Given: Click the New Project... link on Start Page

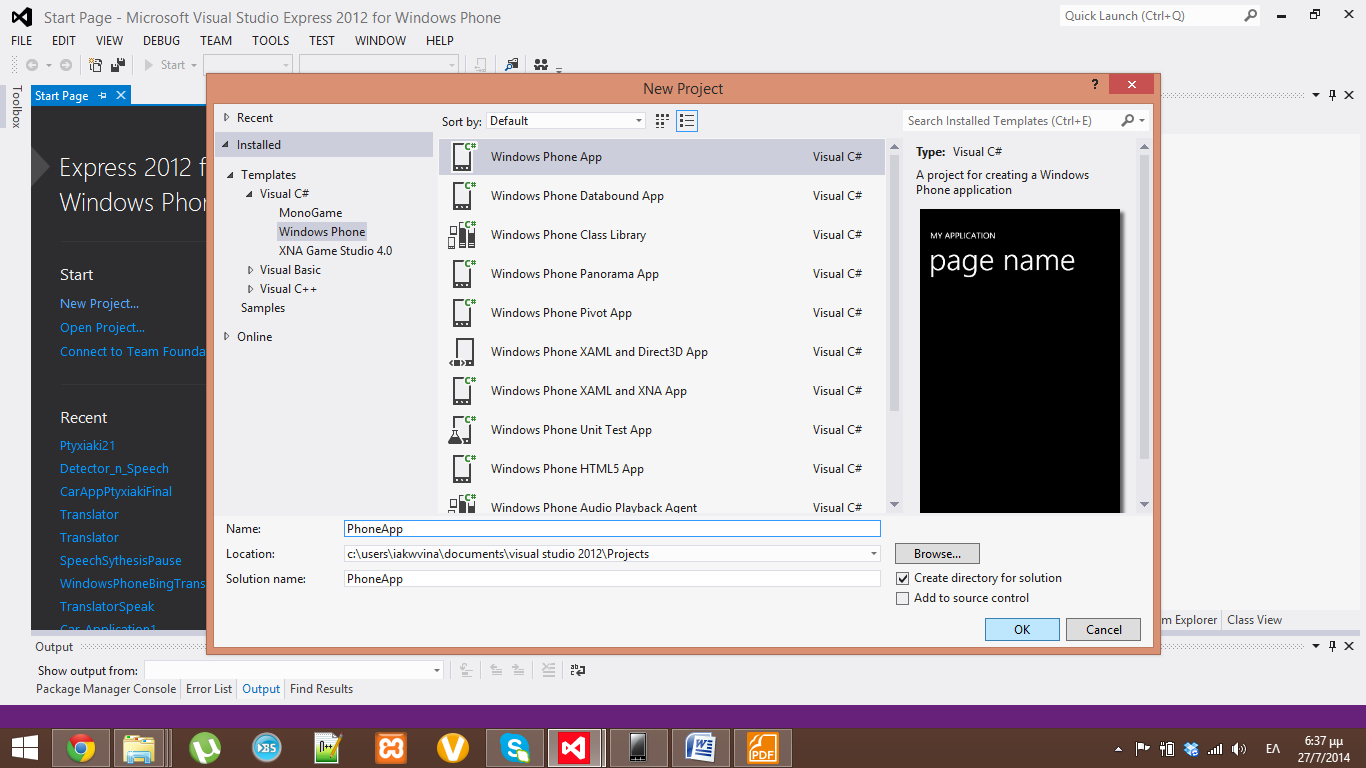Looking at the screenshot, I should 99,304.
